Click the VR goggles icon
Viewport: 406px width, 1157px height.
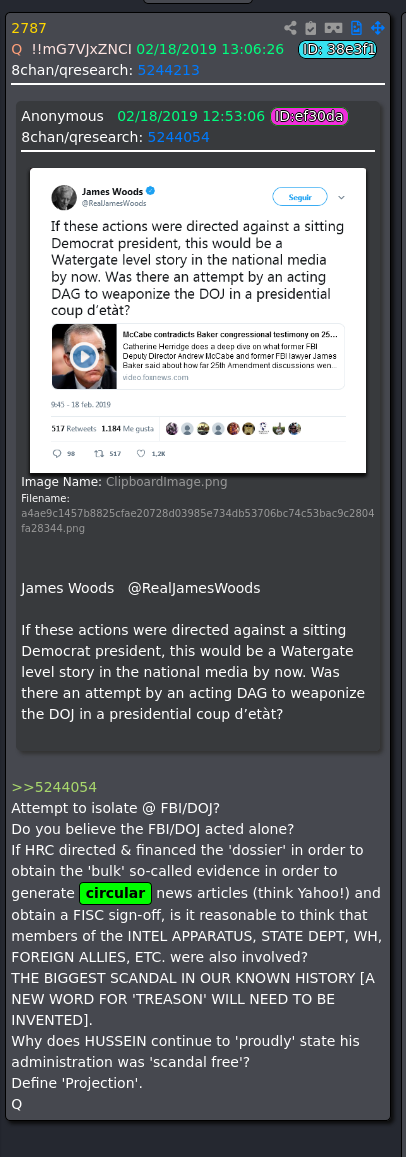coord(334,28)
